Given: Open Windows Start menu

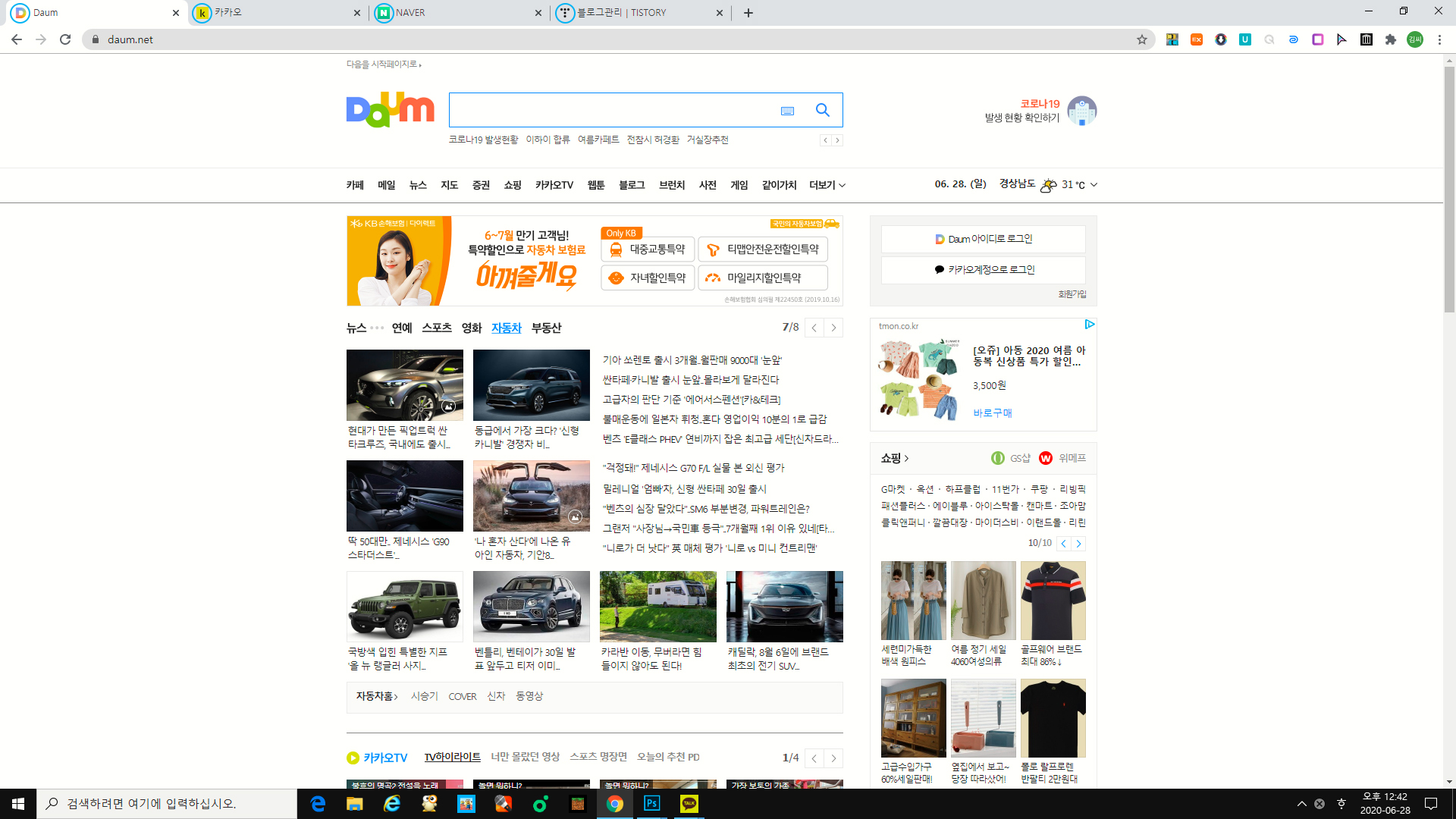Looking at the screenshot, I should tap(18, 804).
